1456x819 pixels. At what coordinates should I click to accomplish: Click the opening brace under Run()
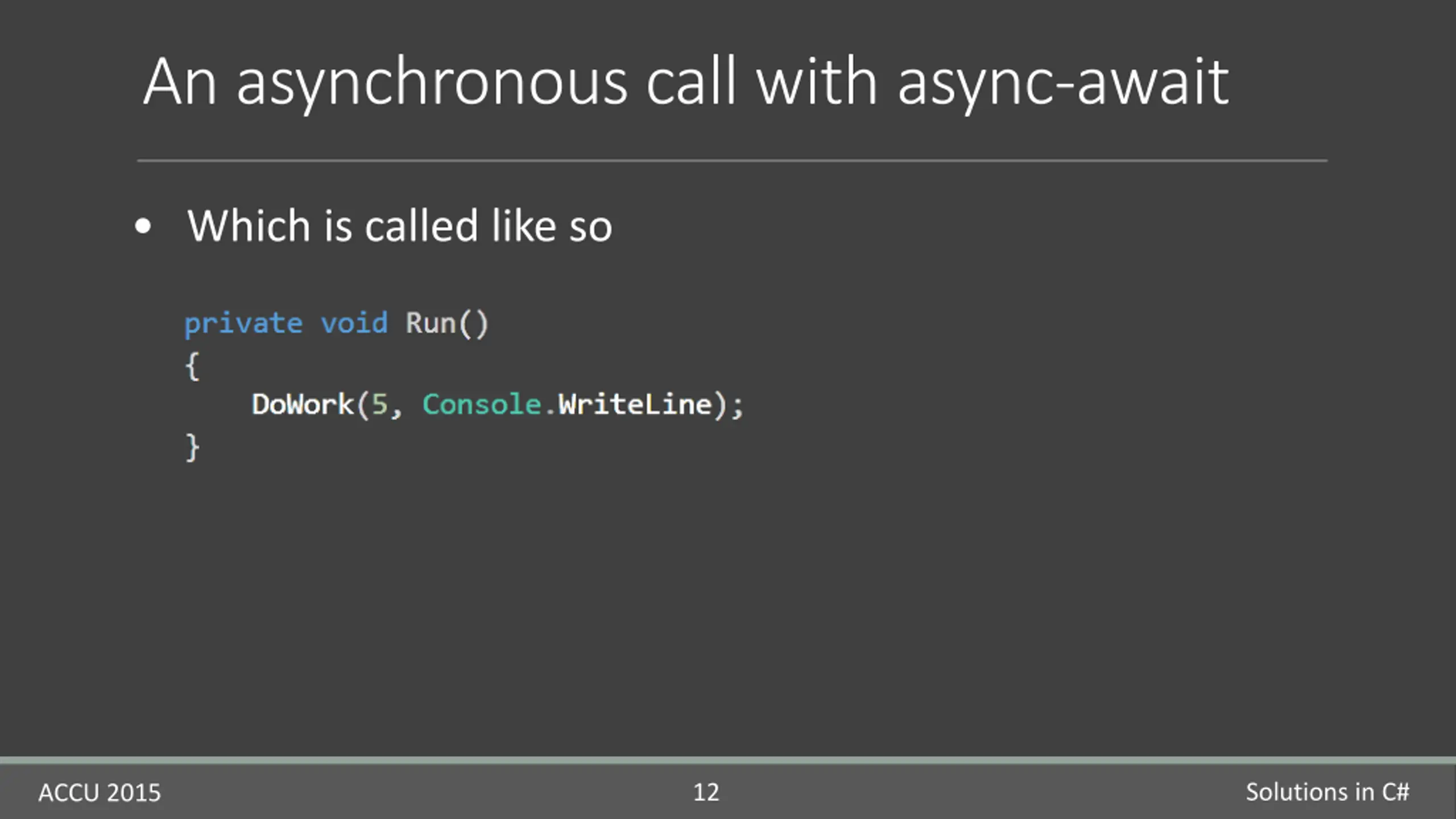[192, 366]
